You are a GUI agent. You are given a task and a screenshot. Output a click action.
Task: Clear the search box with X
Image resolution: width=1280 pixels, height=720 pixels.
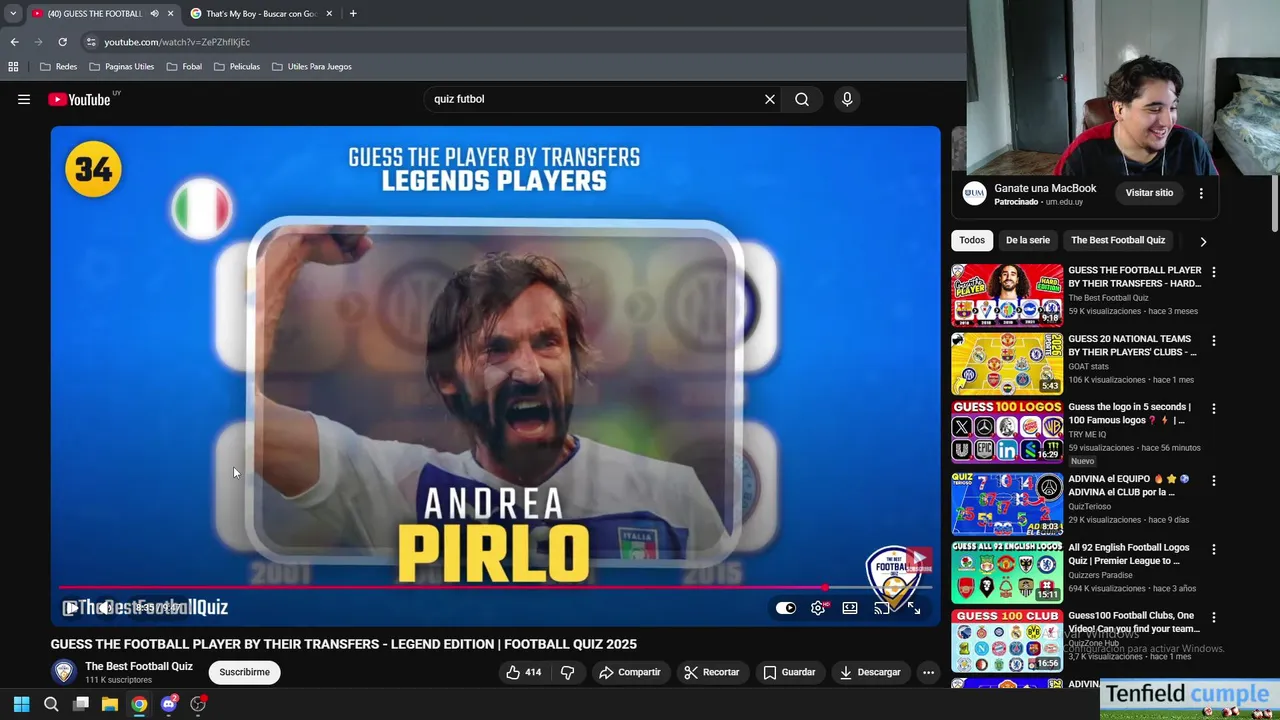[770, 99]
